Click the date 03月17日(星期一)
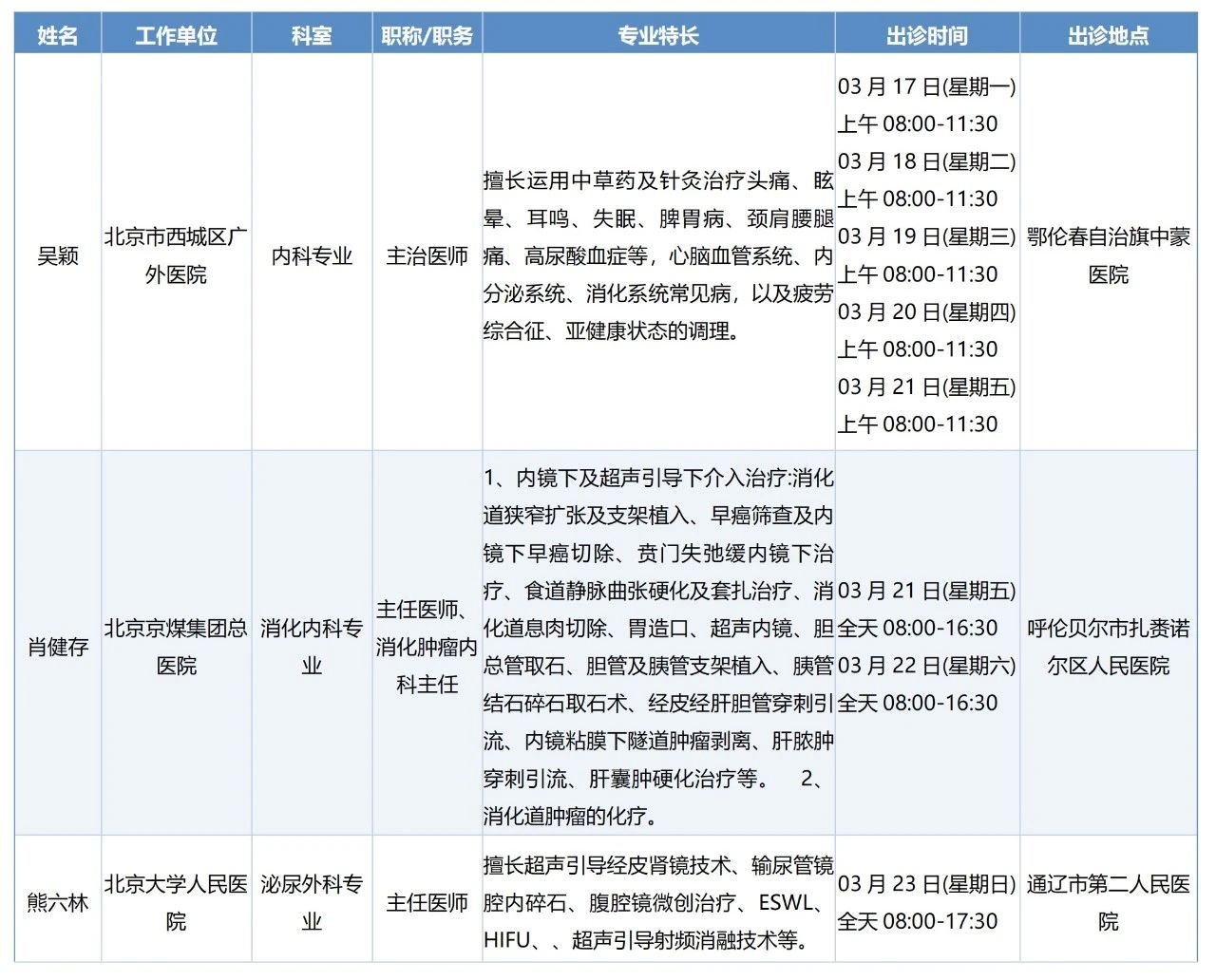 tap(927, 86)
